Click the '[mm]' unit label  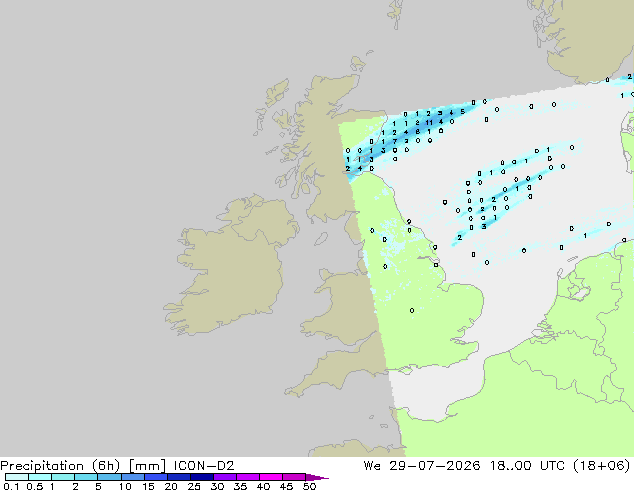coord(147,466)
